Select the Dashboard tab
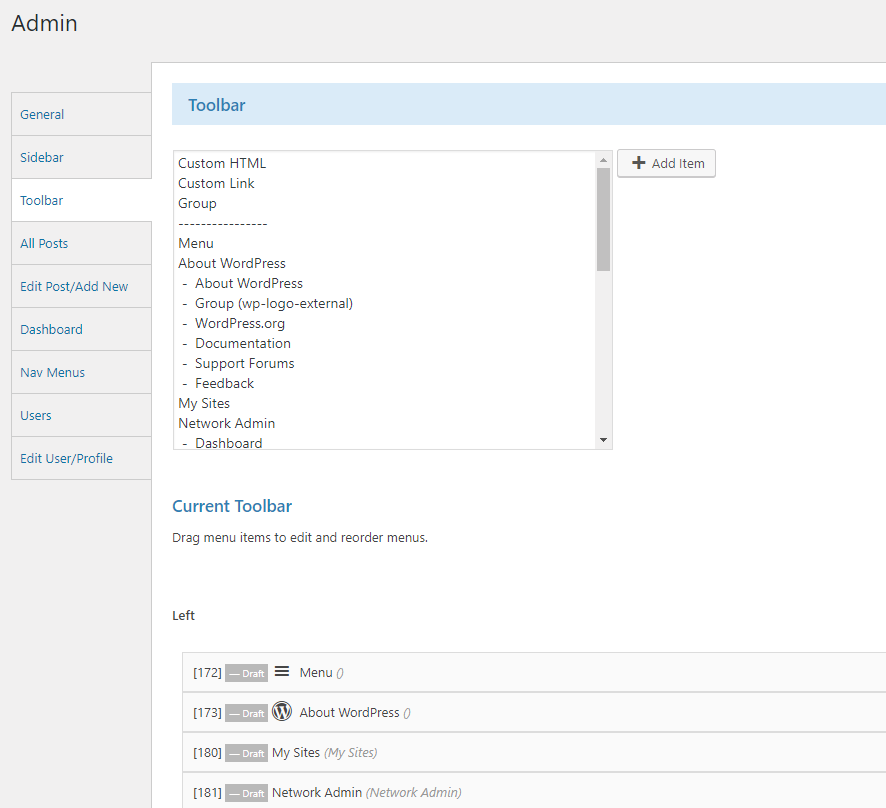This screenshot has width=886, height=808. [51, 329]
